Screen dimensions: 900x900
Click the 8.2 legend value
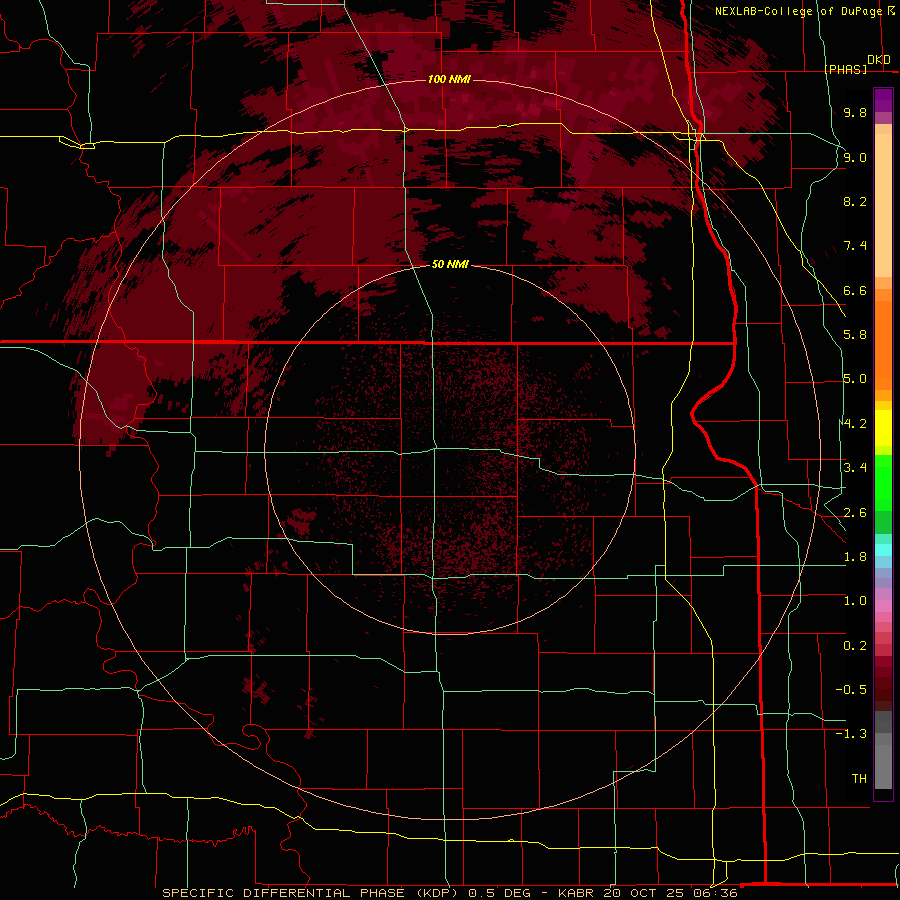coord(855,201)
